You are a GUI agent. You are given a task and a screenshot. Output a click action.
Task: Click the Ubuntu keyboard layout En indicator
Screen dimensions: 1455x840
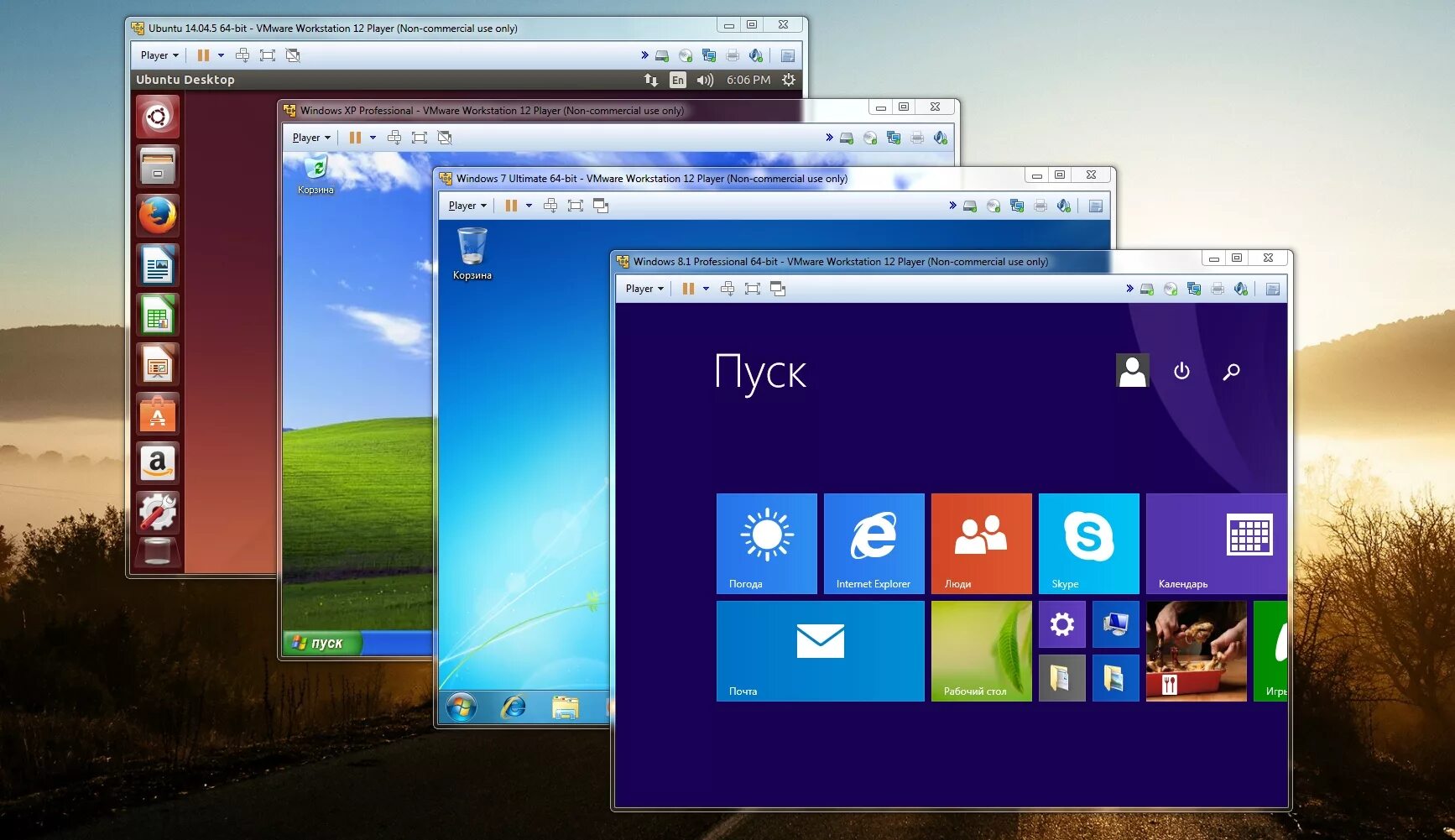pyautogui.click(x=678, y=80)
